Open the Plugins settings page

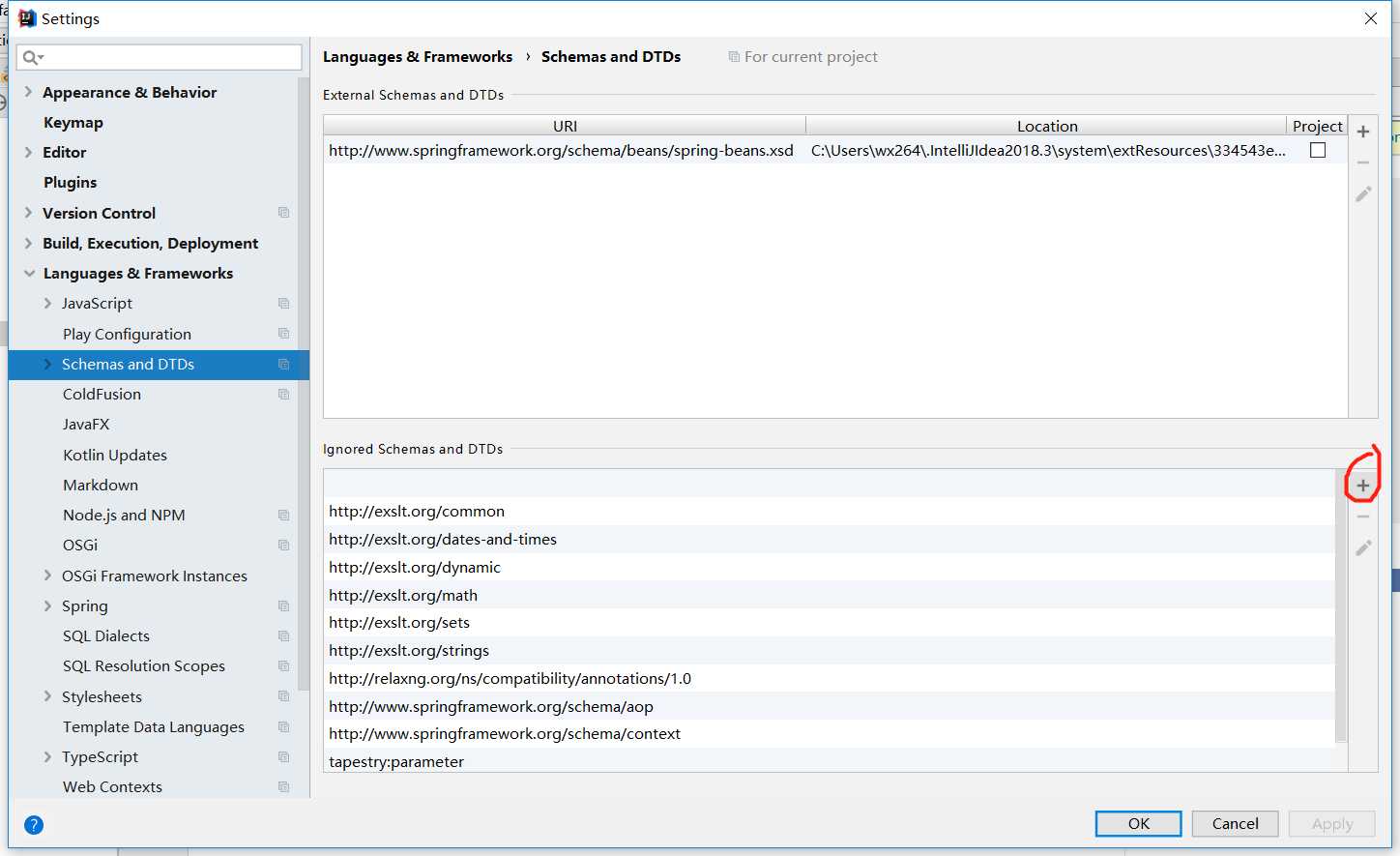(71, 182)
